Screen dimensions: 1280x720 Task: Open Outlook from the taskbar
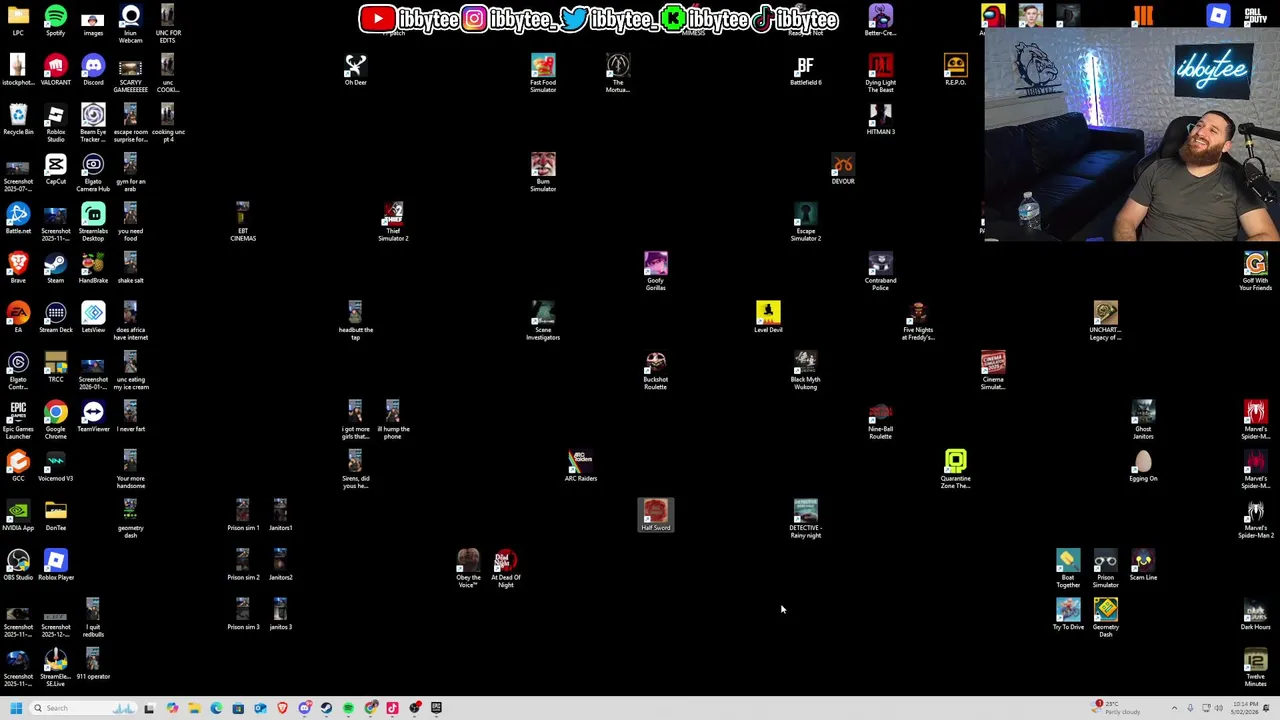click(x=260, y=708)
